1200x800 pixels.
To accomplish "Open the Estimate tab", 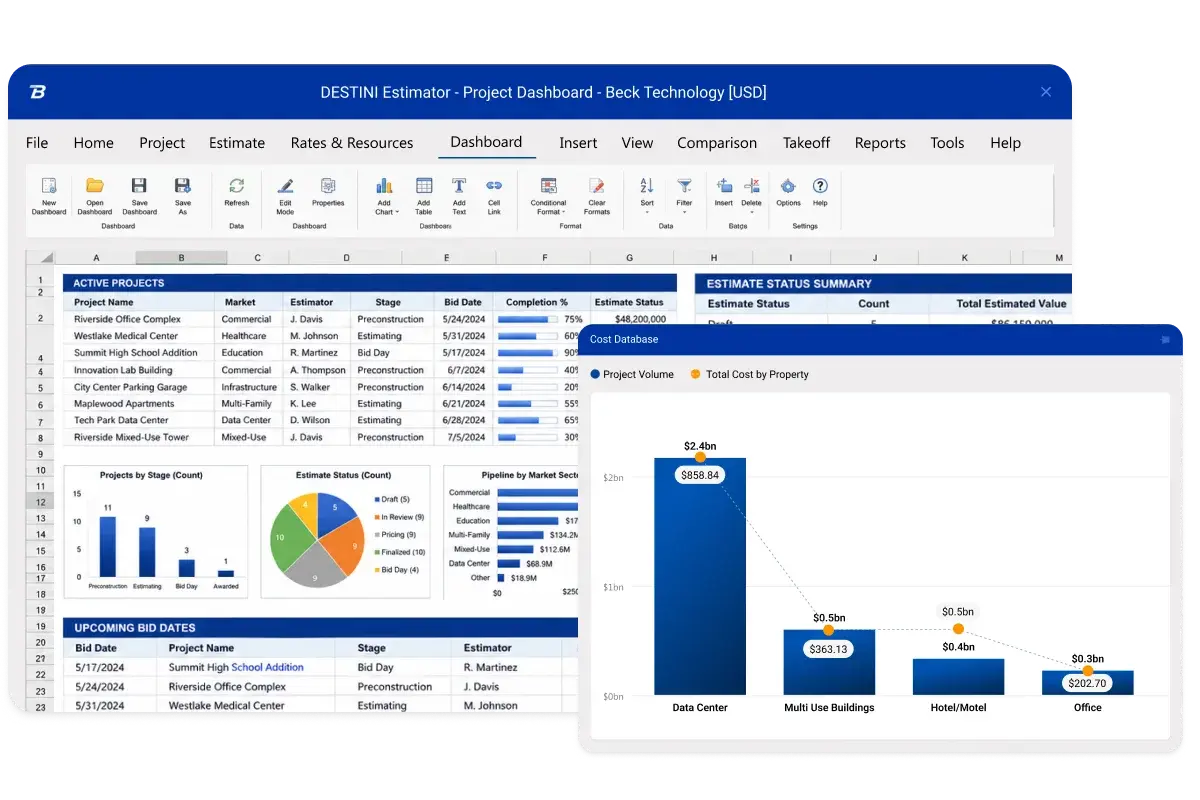I will [237, 143].
